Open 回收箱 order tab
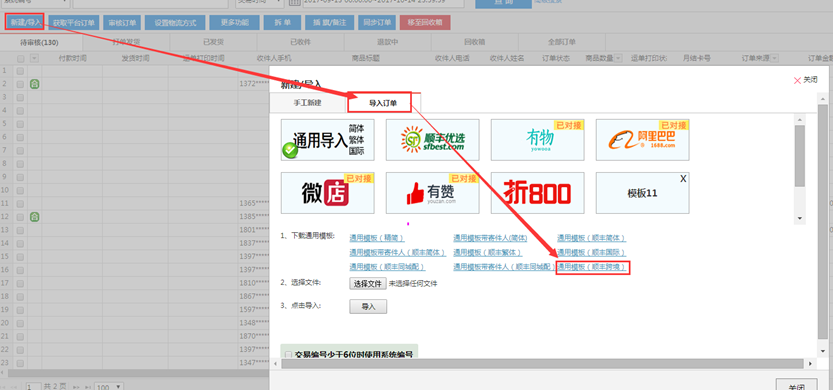Image resolution: width=833 pixels, height=390 pixels. coord(474,43)
